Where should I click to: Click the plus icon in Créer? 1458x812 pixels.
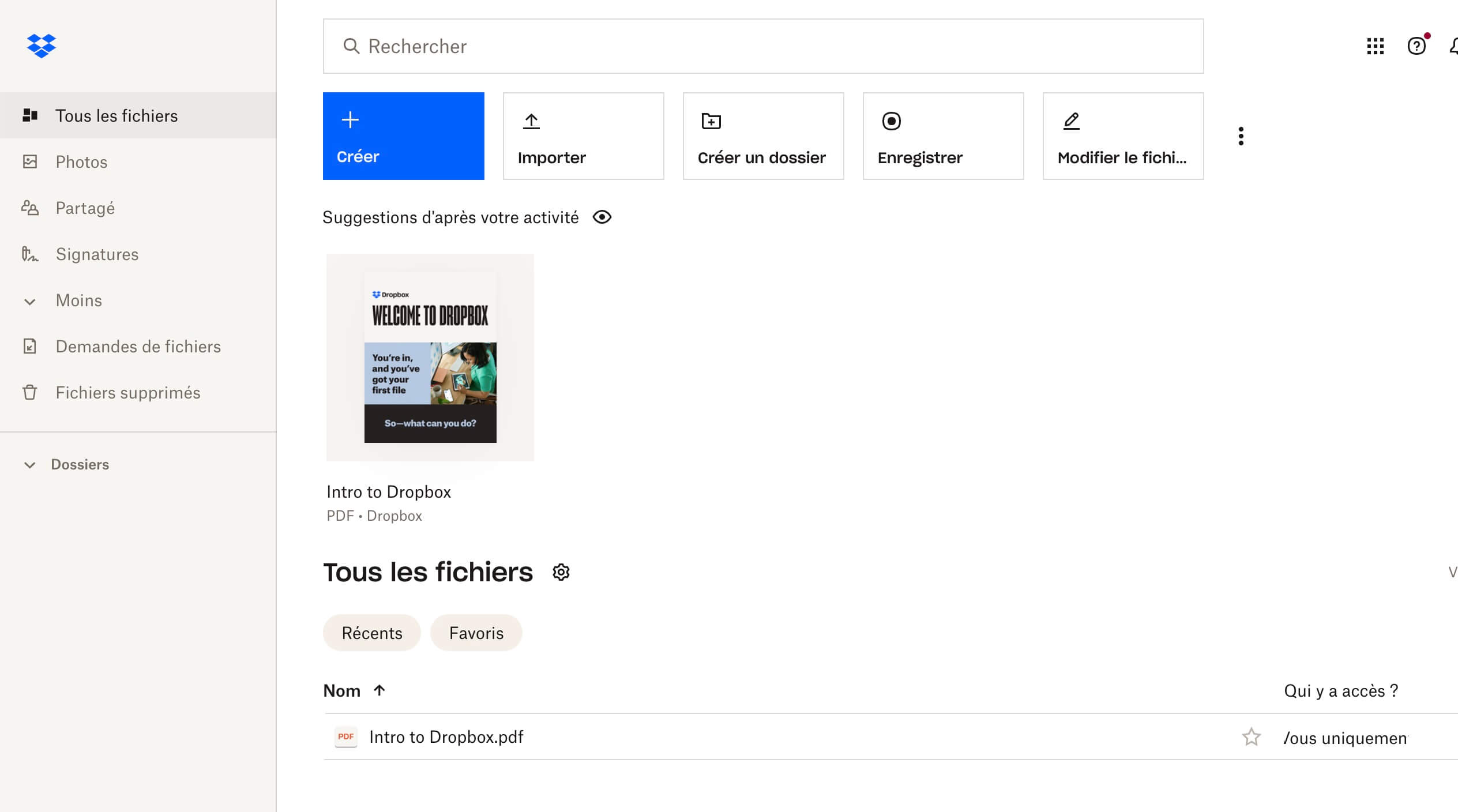[x=350, y=120]
